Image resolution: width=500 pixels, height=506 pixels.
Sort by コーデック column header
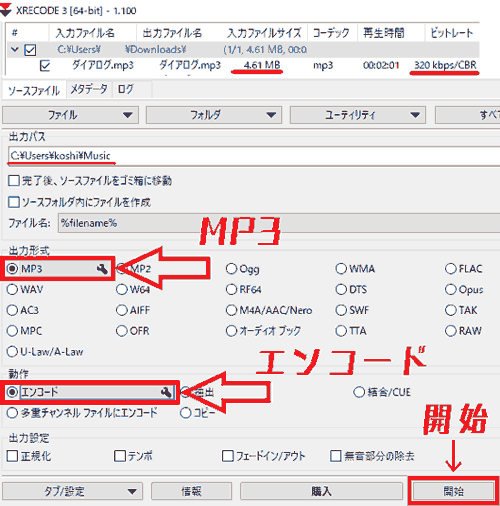pos(331,33)
